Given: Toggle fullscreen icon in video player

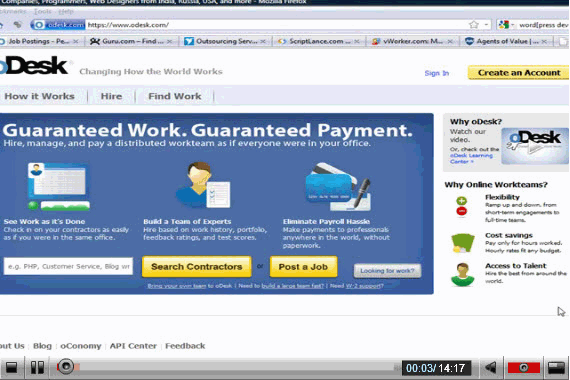Looking at the screenshot, I should (x=556, y=368).
